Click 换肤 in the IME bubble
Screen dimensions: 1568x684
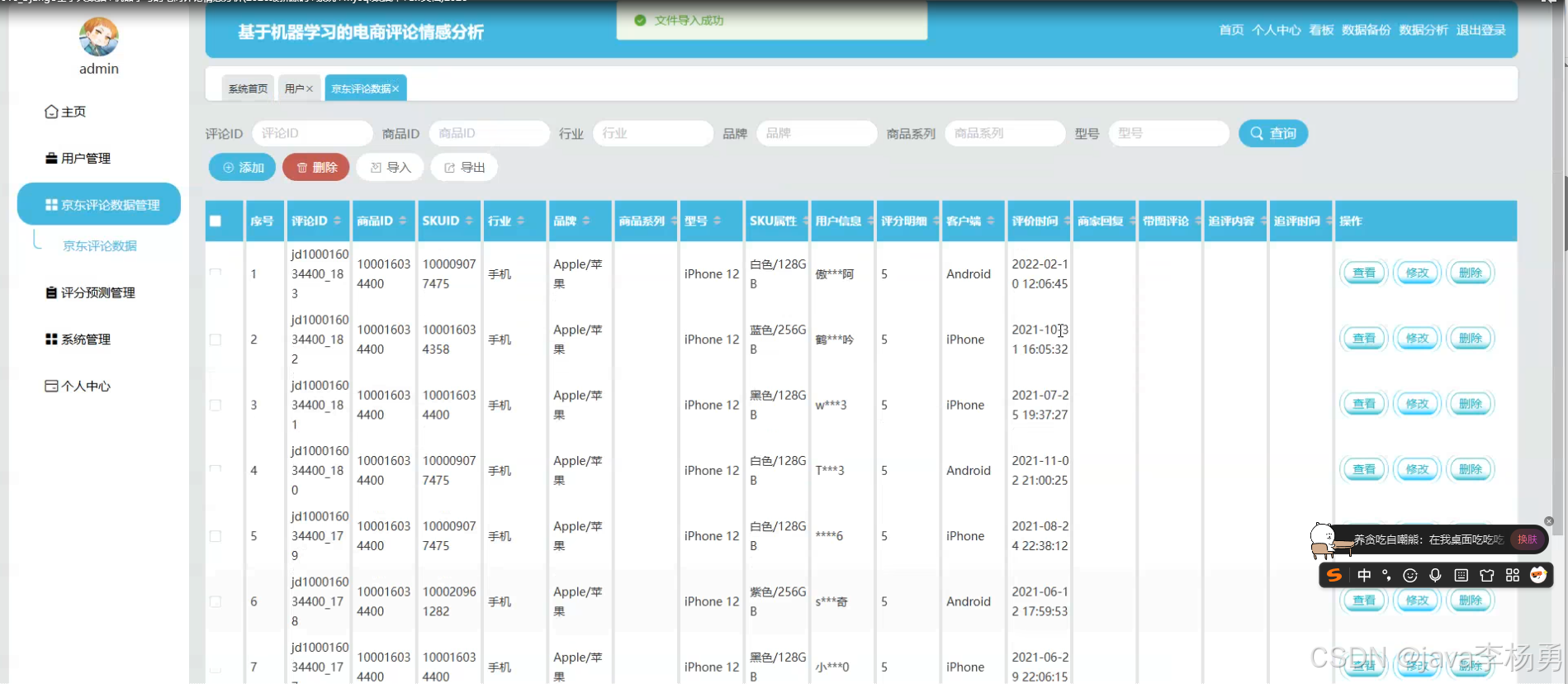(x=1527, y=539)
